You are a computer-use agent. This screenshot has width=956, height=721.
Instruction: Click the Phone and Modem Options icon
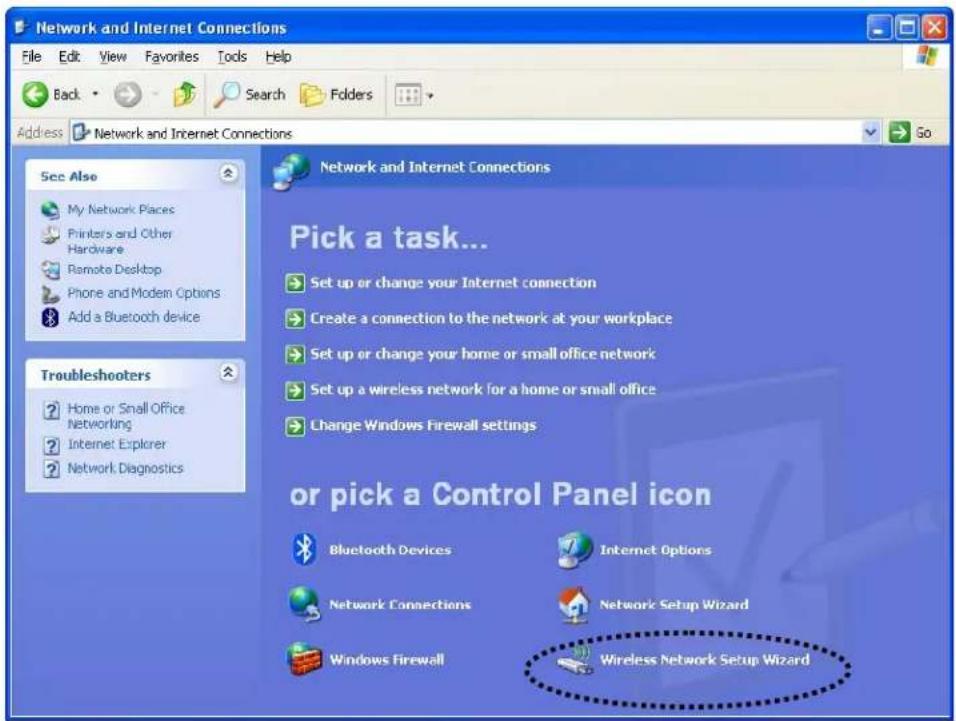tap(50, 294)
